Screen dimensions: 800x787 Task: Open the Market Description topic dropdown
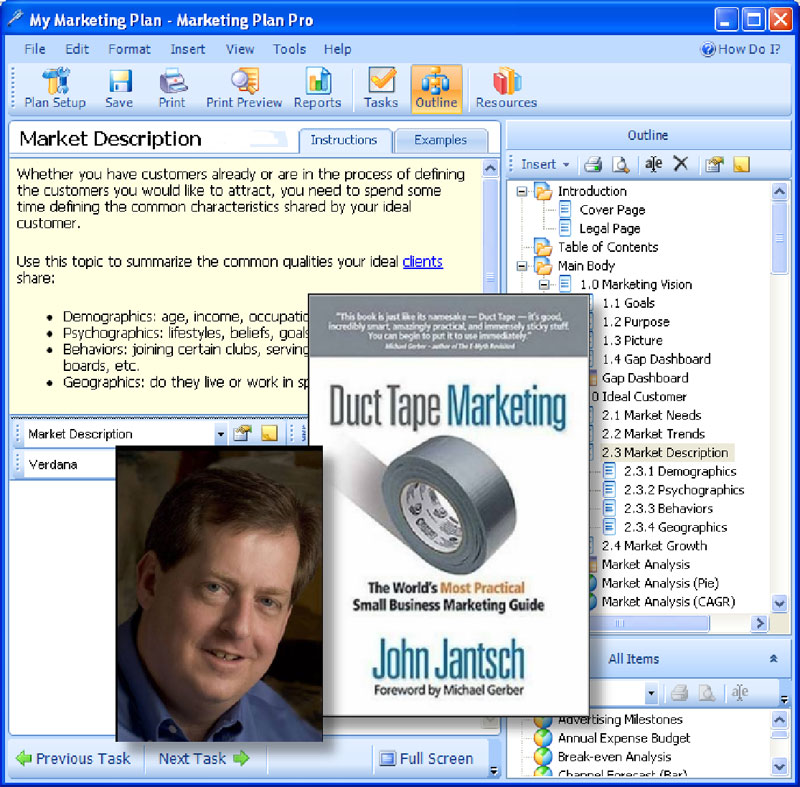[x=220, y=434]
